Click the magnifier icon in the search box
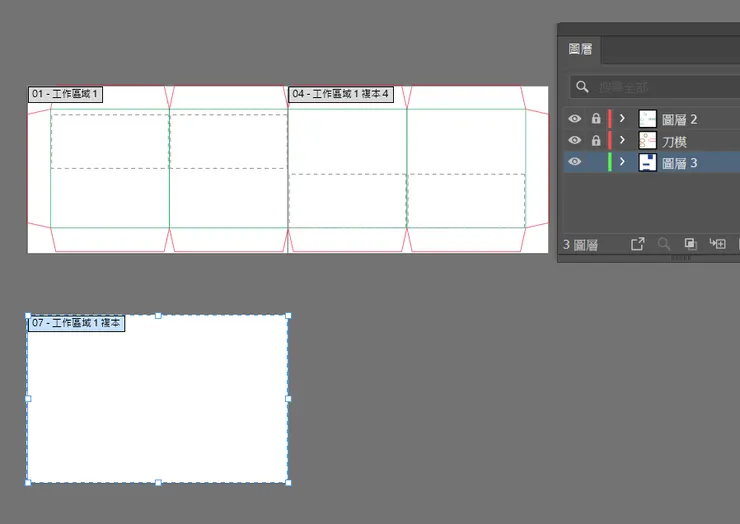 582,87
